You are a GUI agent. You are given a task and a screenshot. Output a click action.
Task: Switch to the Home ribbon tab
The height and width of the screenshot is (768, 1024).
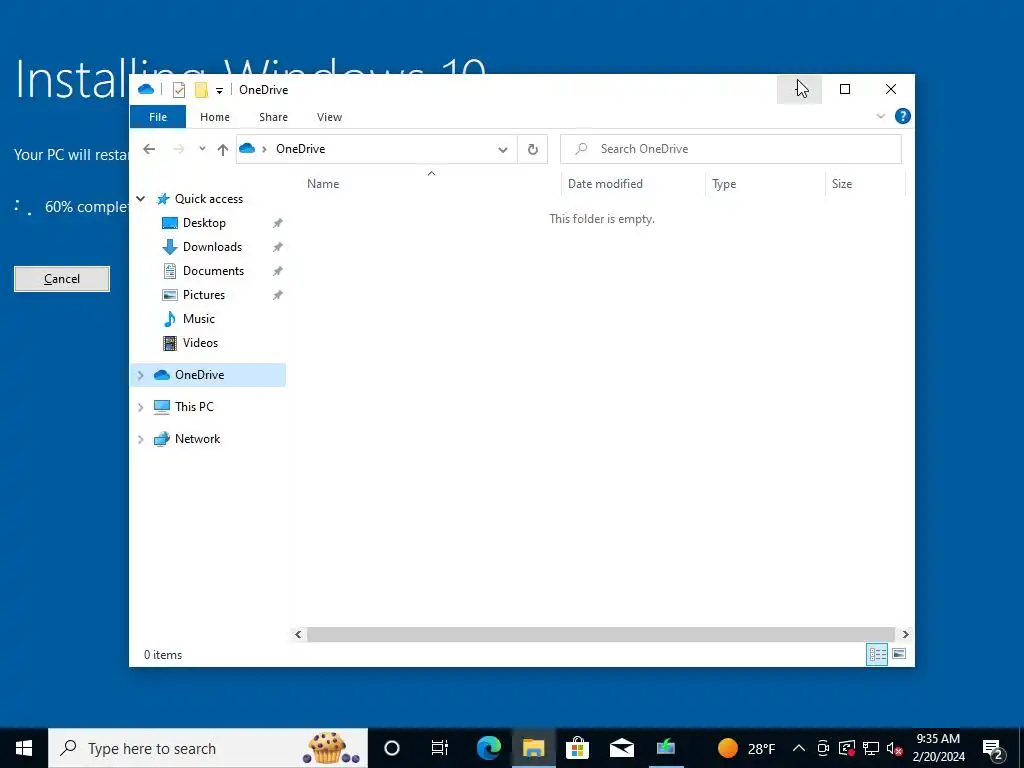pos(215,117)
